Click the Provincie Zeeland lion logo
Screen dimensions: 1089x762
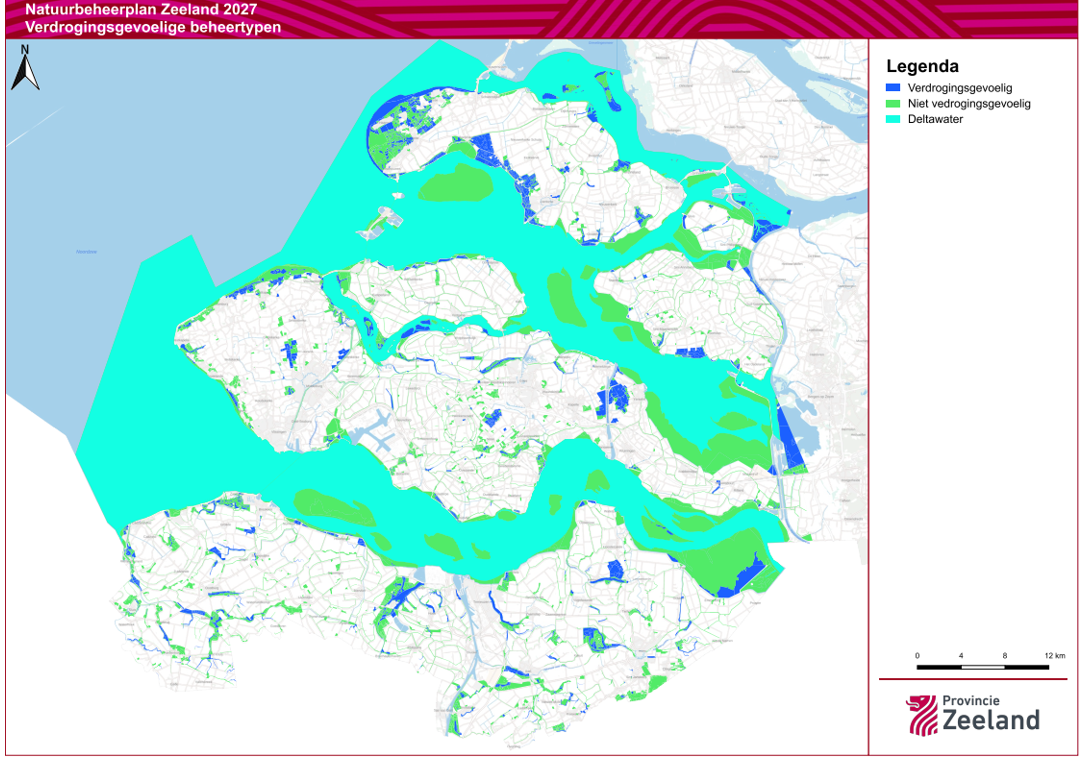pos(922,715)
